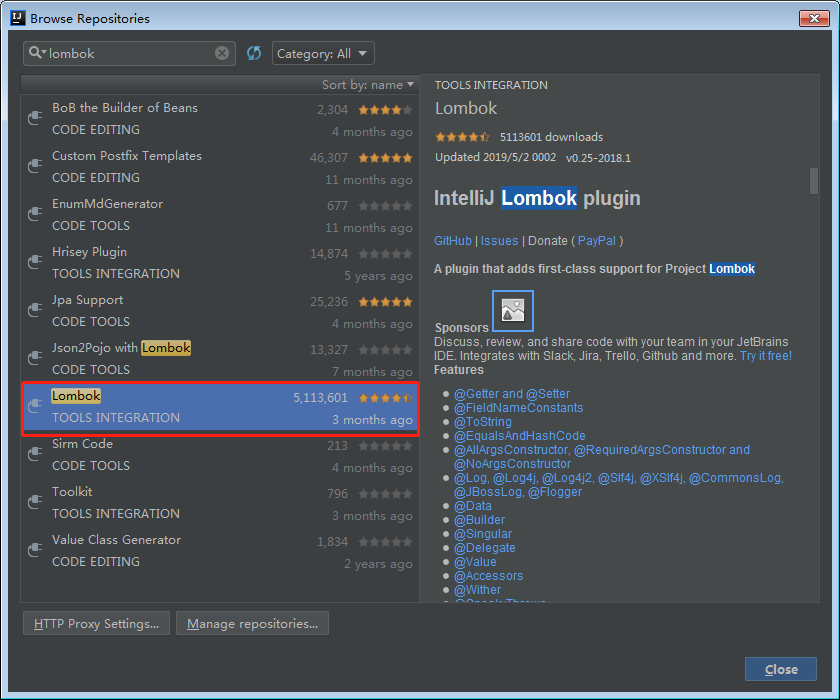
Task: Click the 5113601 downloads text
Action: (x=551, y=137)
